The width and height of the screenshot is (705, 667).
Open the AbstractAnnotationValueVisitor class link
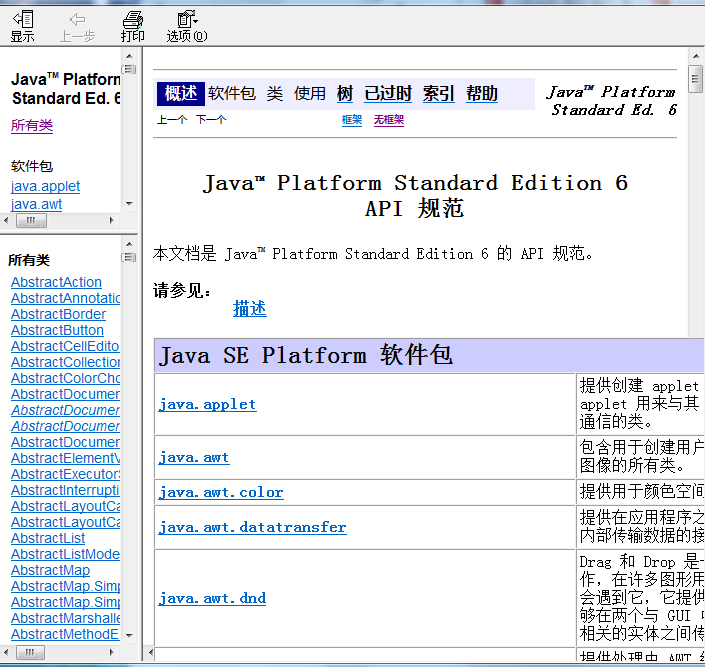(x=65, y=298)
